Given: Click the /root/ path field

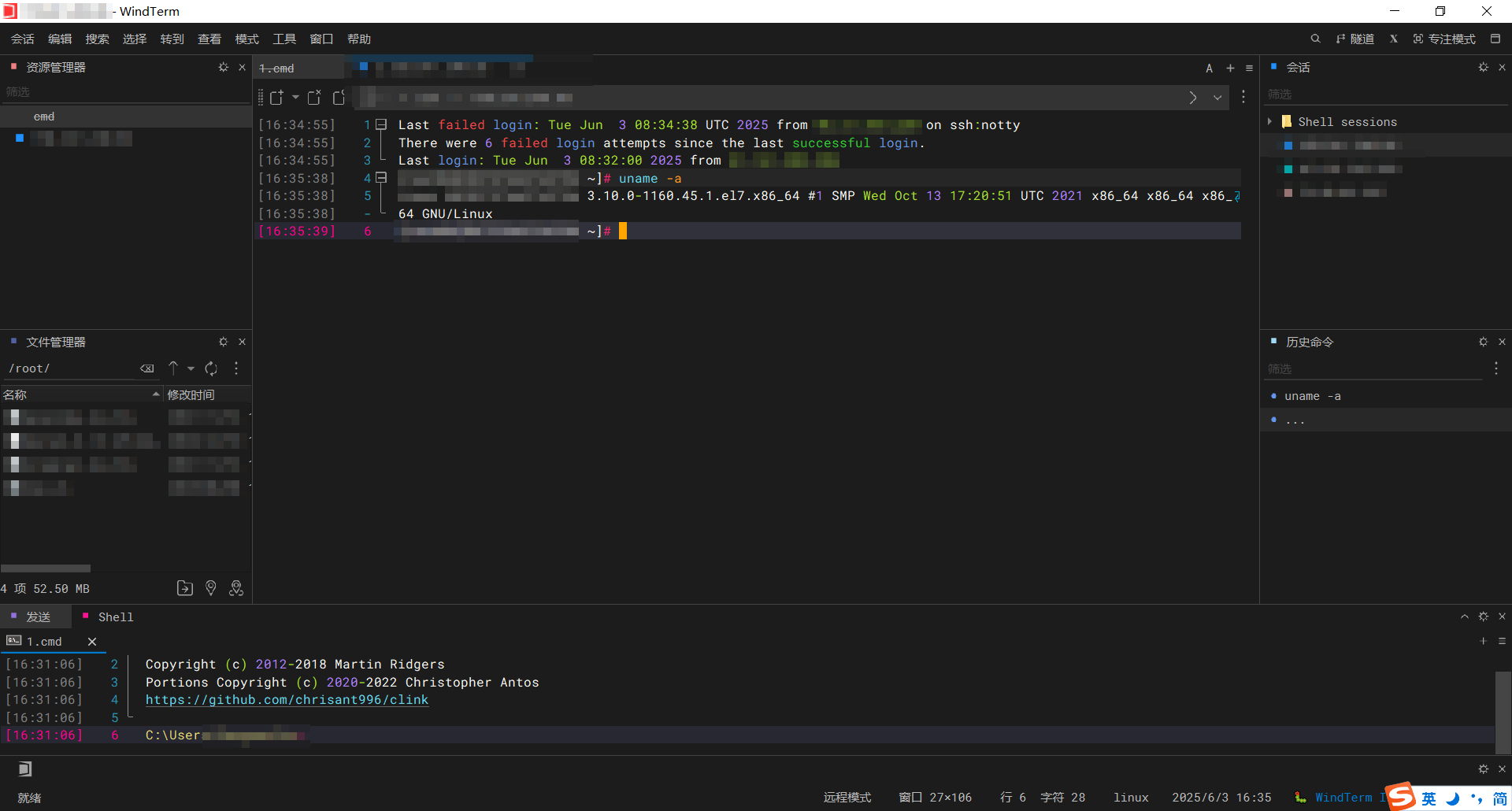Looking at the screenshot, I should click(x=71, y=368).
